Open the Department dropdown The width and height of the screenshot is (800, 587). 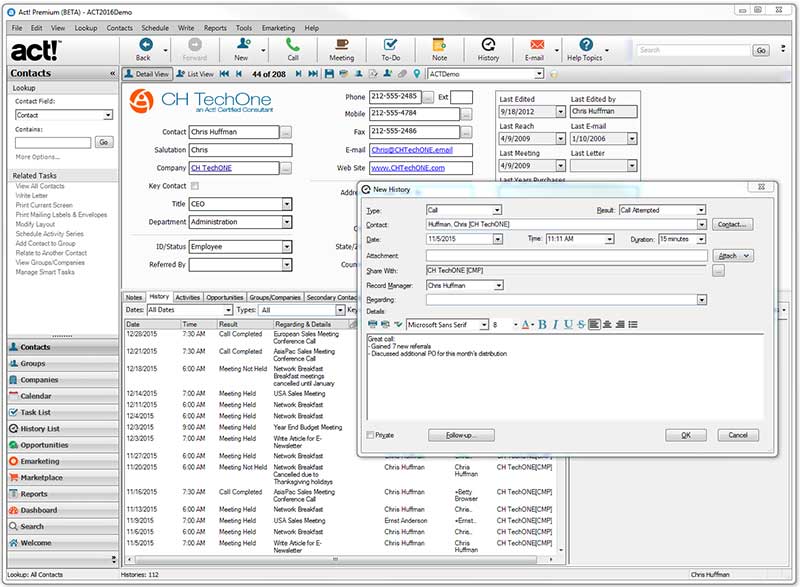click(287, 222)
